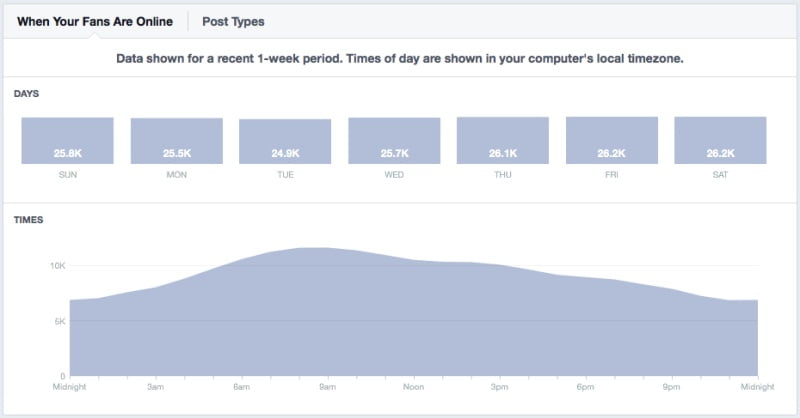The width and height of the screenshot is (800, 418).
Task: Click the Noon time axis label
Action: pos(414,386)
